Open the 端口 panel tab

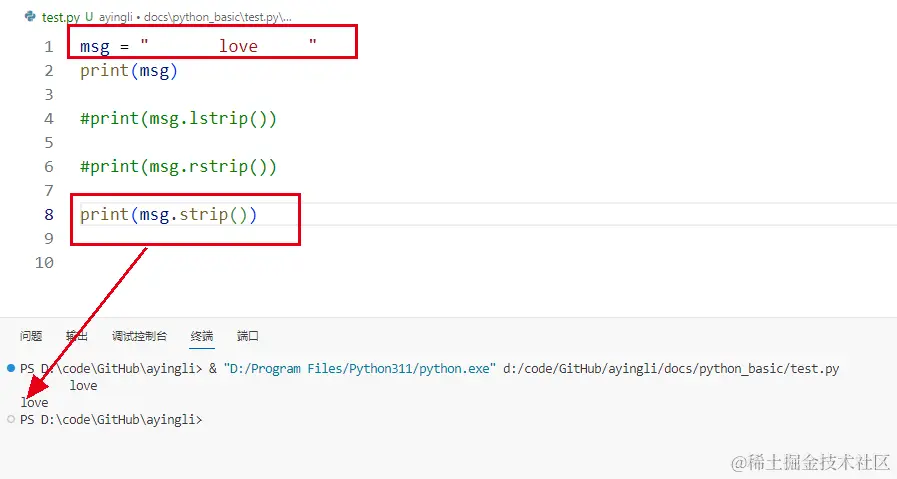pyautogui.click(x=248, y=336)
